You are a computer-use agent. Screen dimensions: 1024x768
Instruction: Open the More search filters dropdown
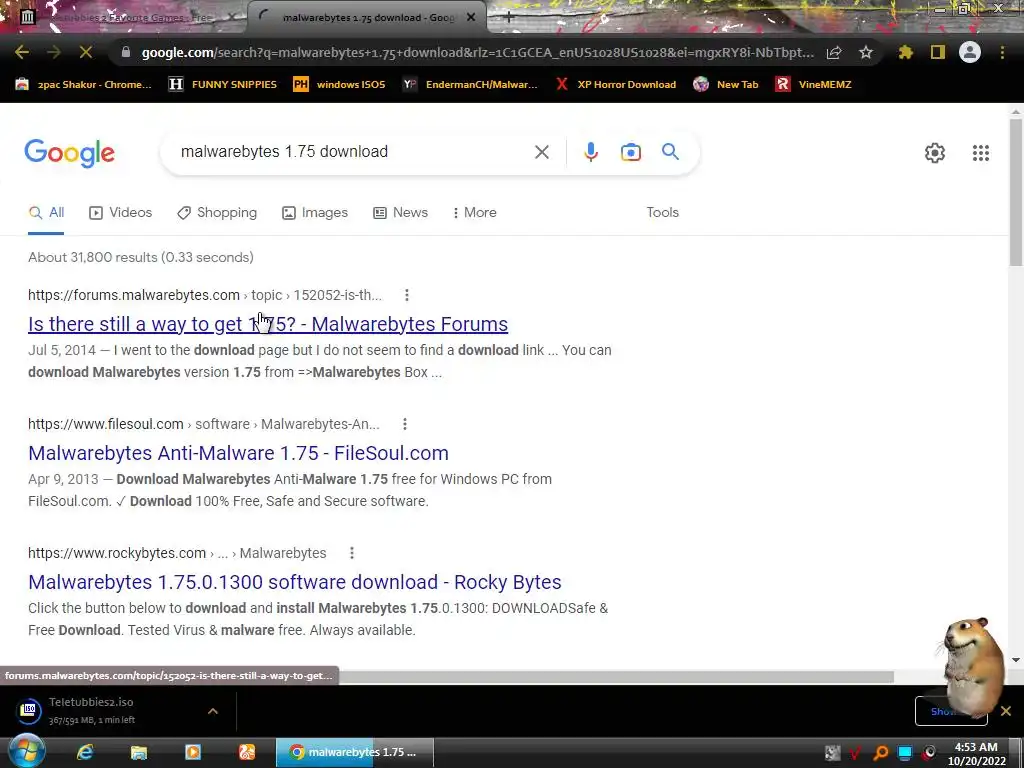(475, 212)
